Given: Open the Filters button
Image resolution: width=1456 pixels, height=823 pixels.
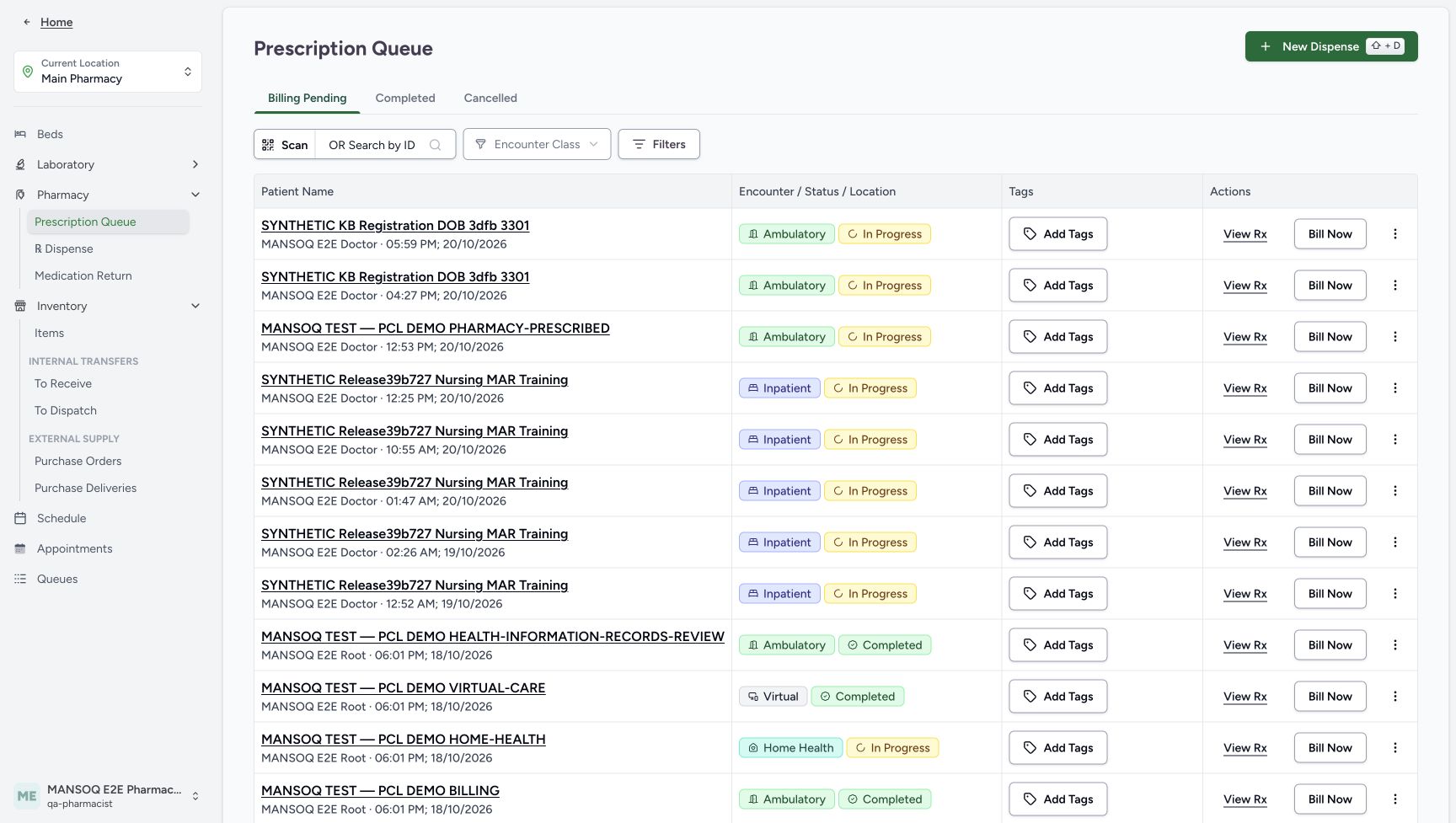Looking at the screenshot, I should point(659,144).
